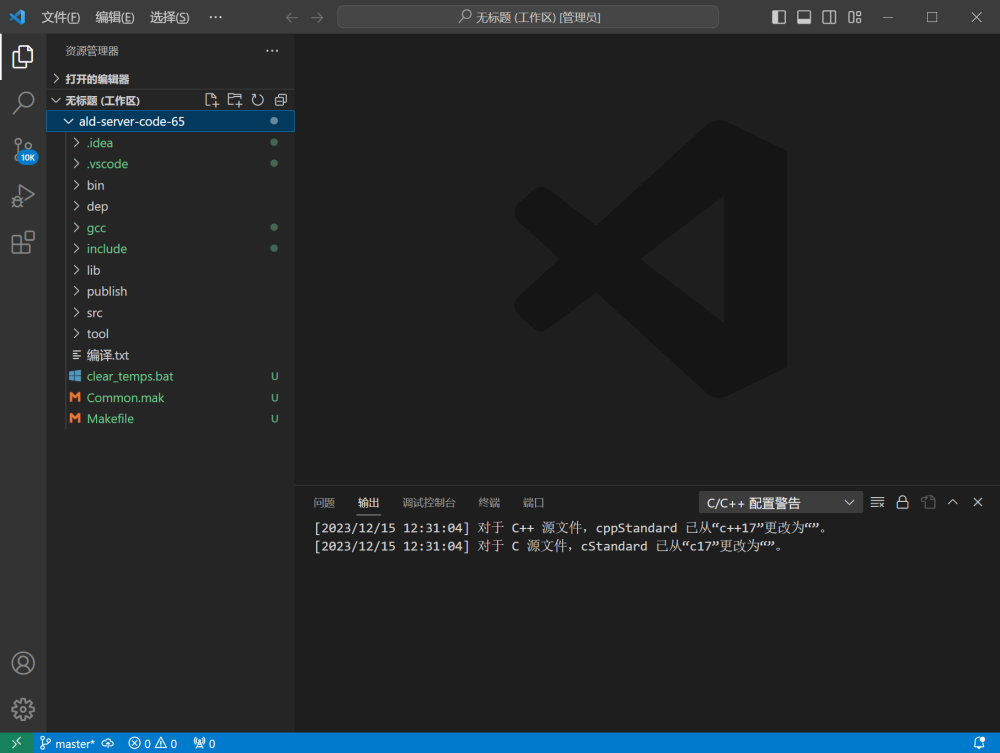Clear the output panel contents

(x=877, y=502)
